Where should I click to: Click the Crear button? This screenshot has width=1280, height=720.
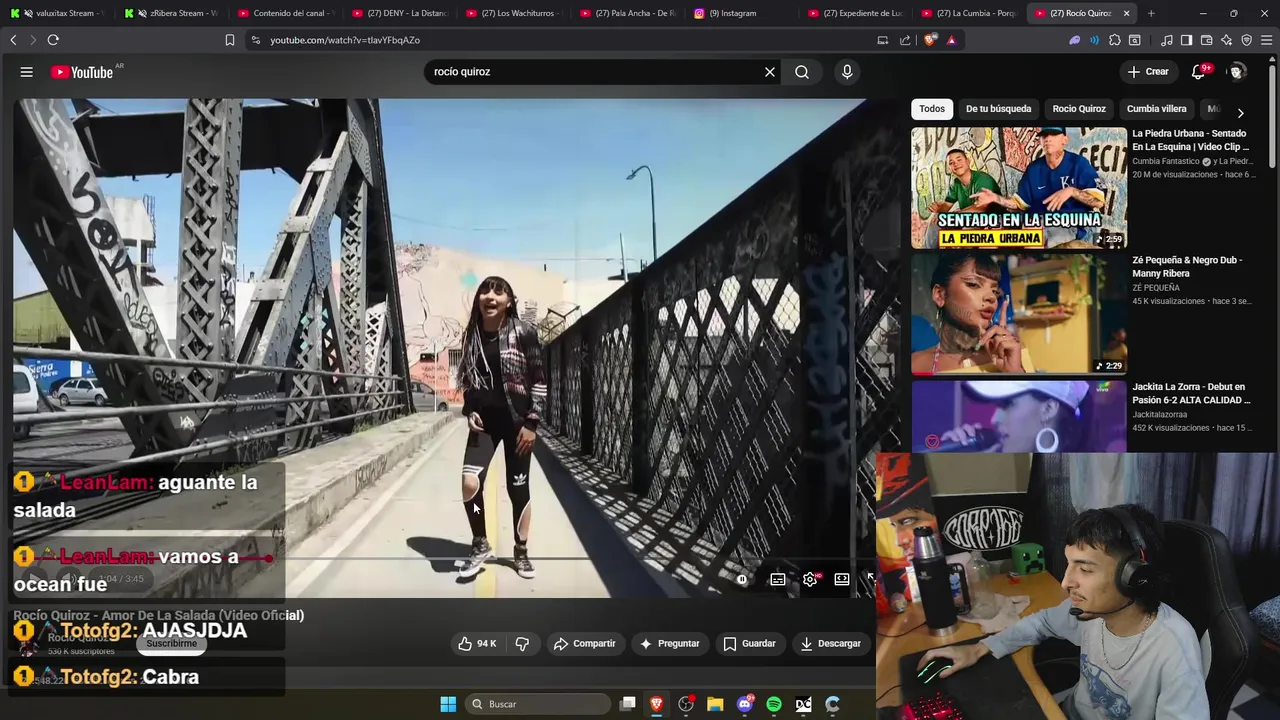tap(1148, 72)
